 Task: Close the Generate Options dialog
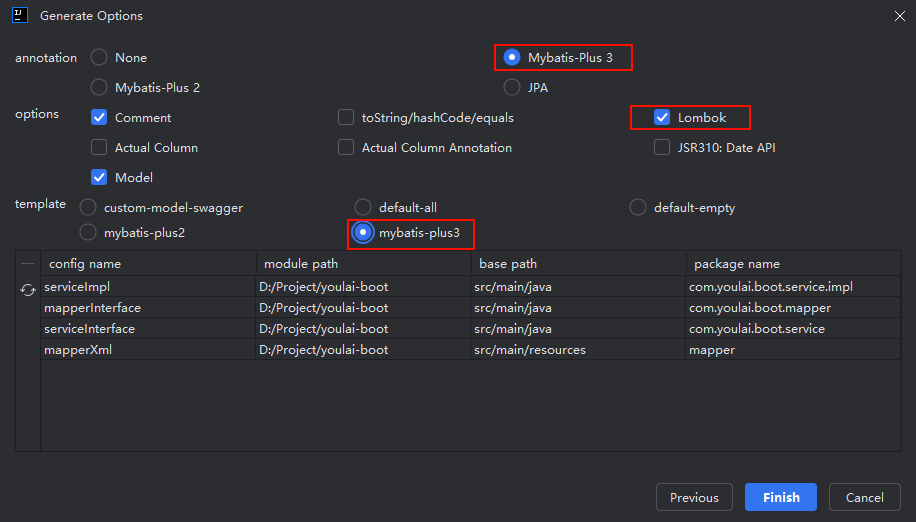(900, 16)
